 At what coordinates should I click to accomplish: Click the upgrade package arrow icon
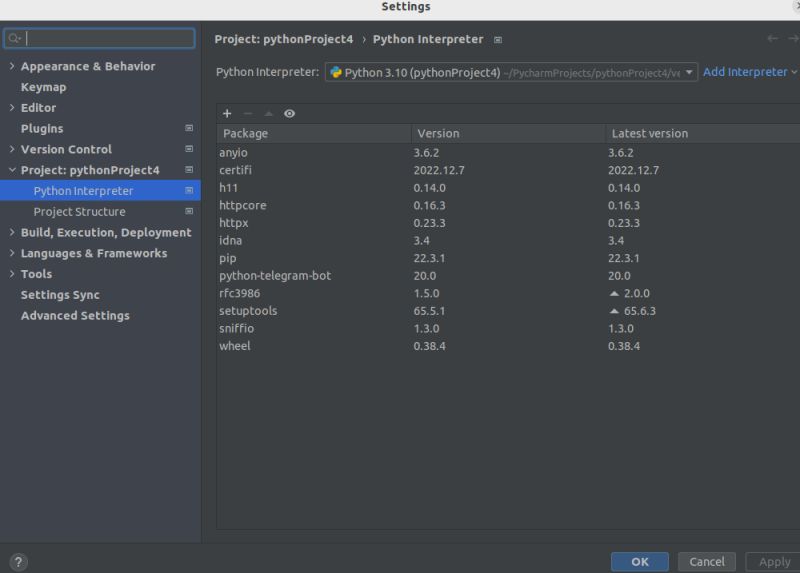pos(268,113)
